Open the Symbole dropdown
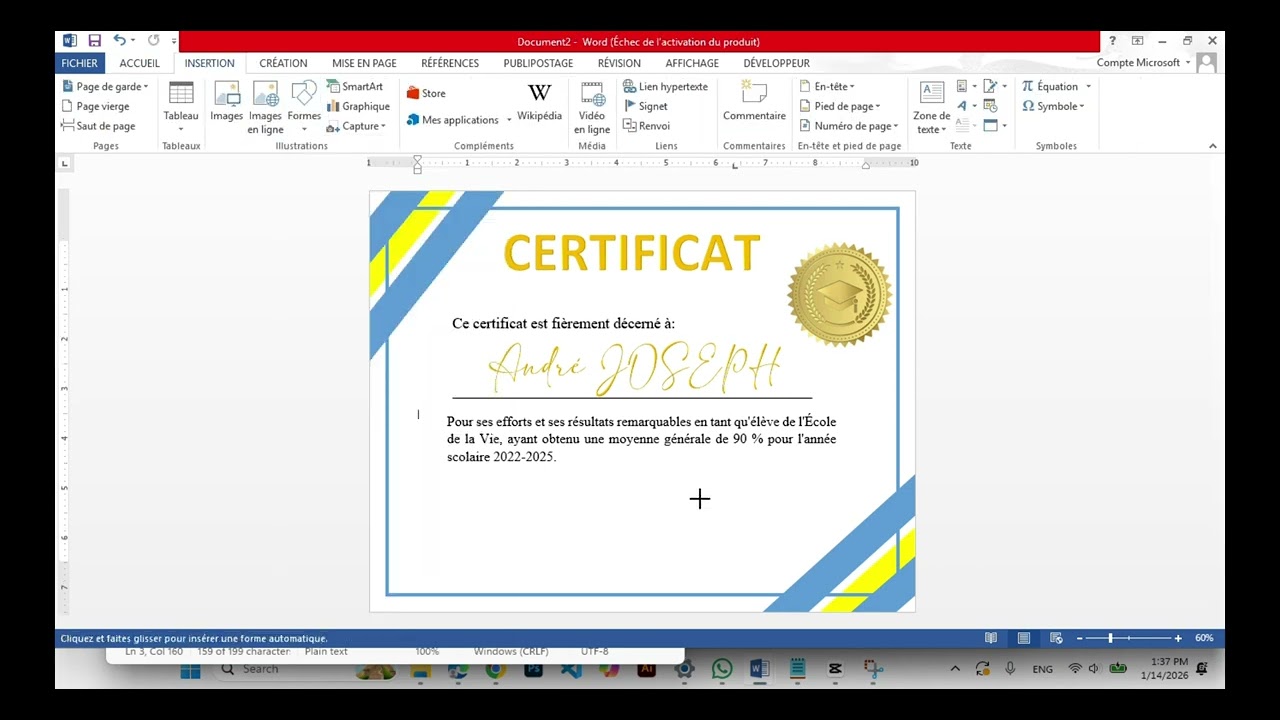This screenshot has height=720, width=1280. [1053, 106]
